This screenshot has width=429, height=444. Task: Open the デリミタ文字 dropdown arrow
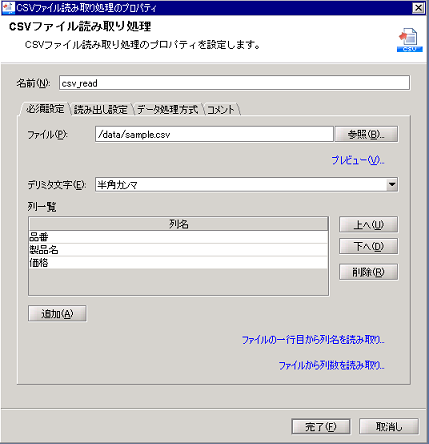tap(392, 184)
